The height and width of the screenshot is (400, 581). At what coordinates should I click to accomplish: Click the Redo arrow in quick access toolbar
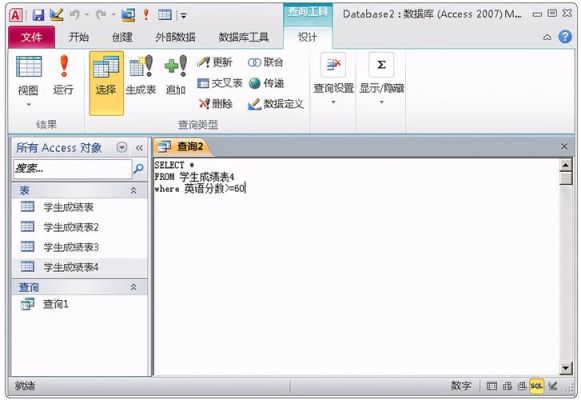101,15
